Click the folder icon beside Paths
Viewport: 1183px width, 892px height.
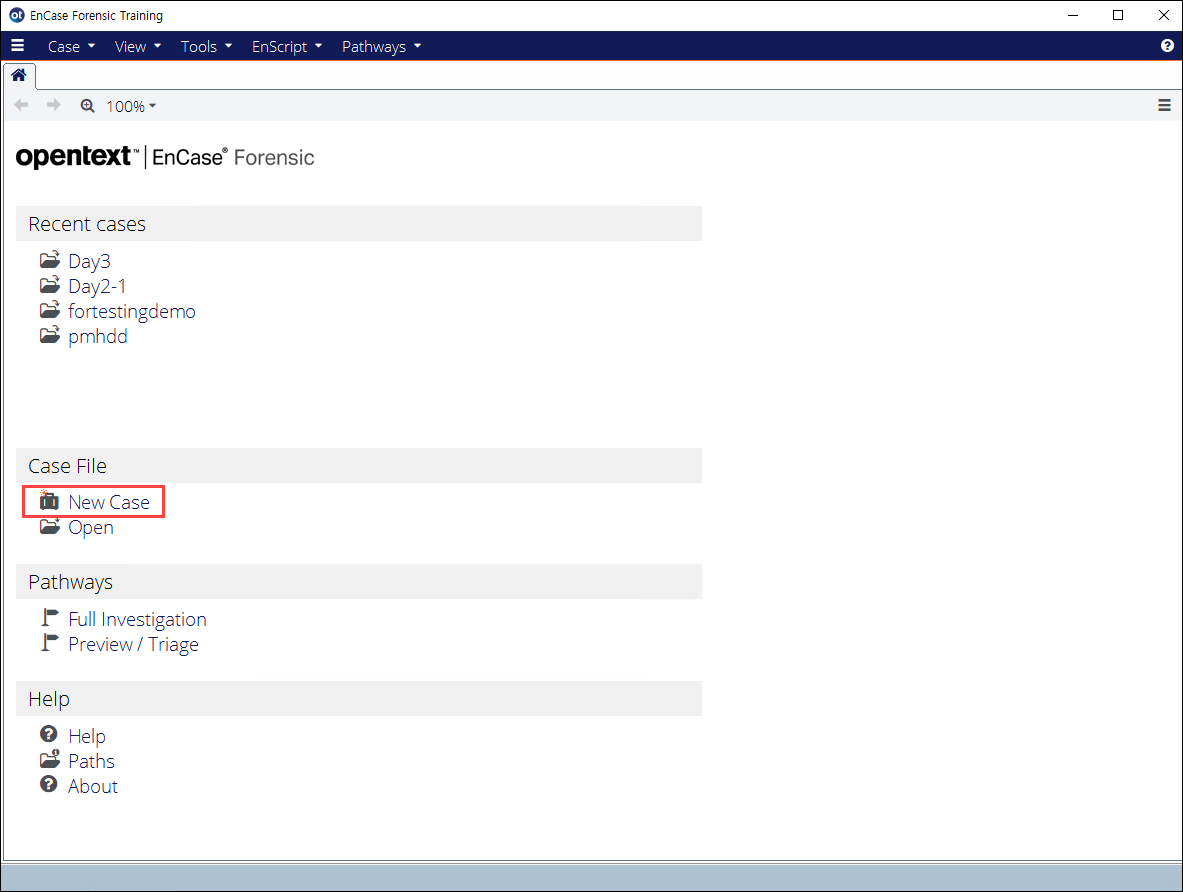(50, 759)
